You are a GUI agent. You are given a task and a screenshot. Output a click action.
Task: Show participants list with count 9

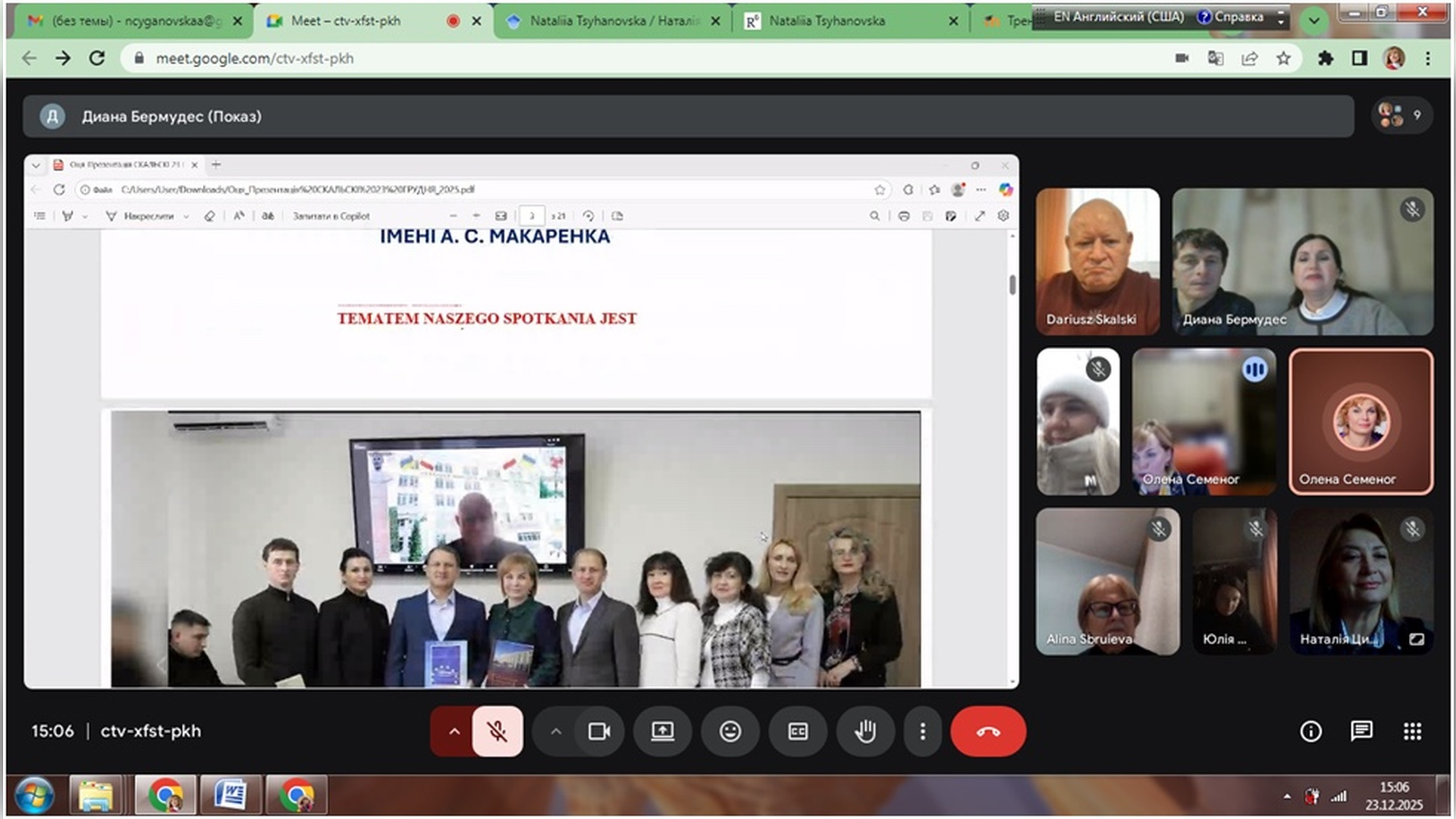[1401, 115]
